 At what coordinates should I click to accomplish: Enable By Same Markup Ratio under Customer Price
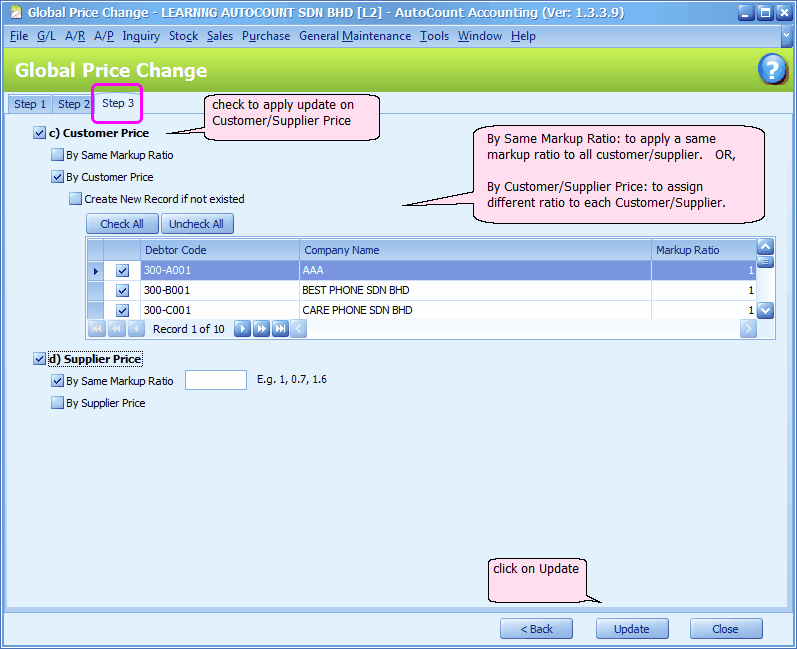click(57, 155)
